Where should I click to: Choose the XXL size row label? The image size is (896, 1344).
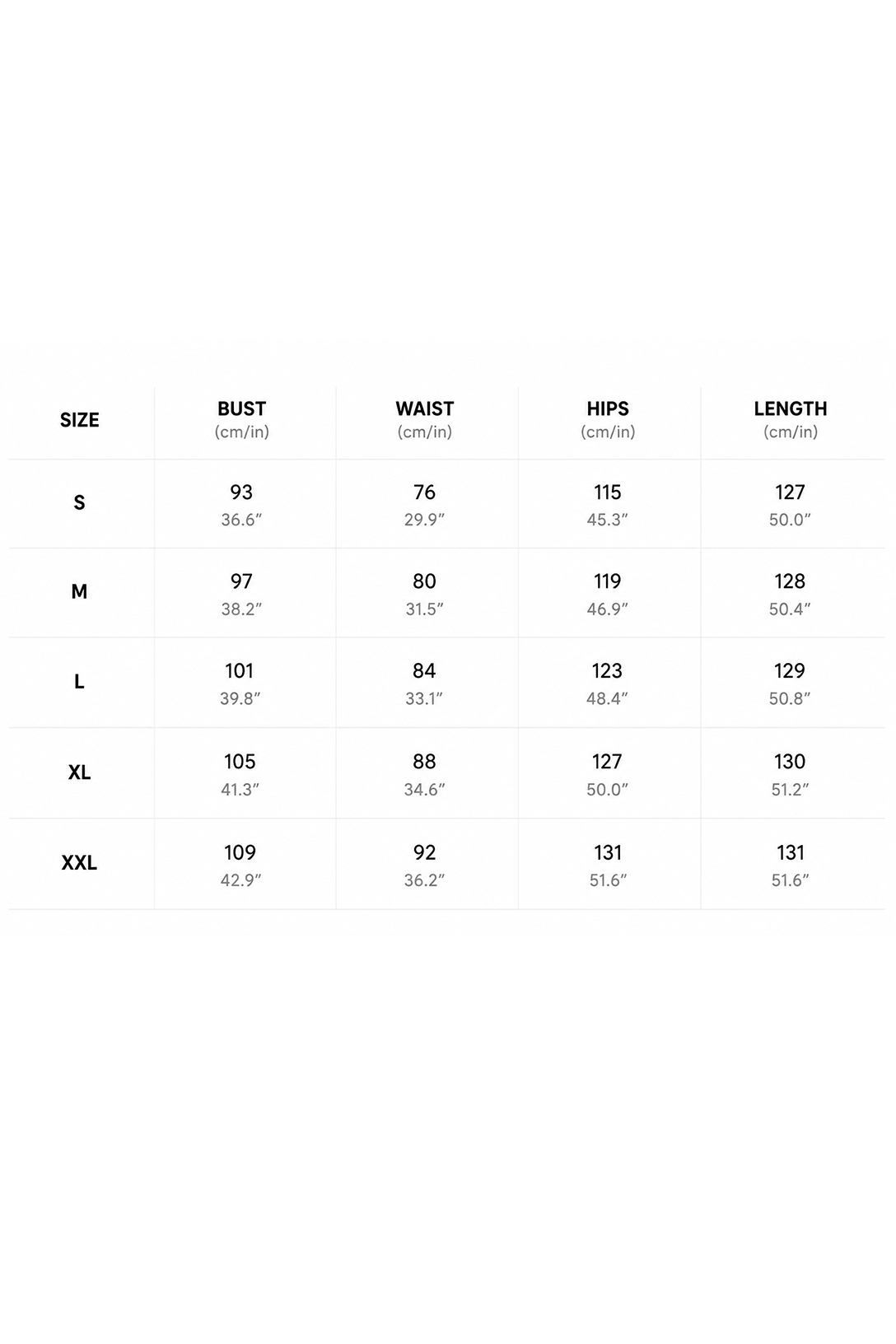point(79,862)
